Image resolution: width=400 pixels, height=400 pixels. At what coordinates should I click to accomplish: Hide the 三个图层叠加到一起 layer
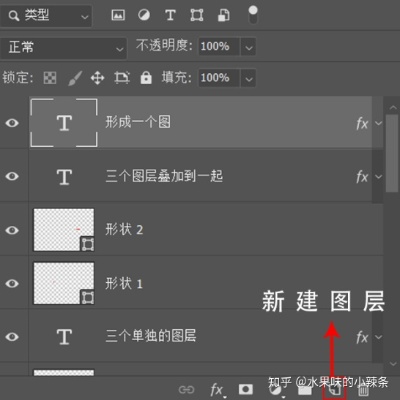coord(12,176)
